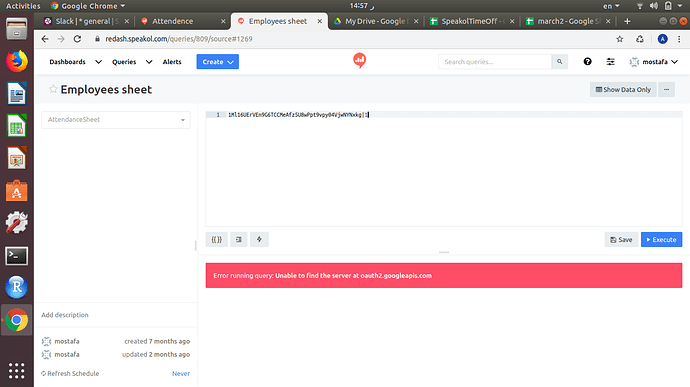690x387 pixels.
Task: Open LibreOffice Writer in the dock
Action: [x=16, y=93]
